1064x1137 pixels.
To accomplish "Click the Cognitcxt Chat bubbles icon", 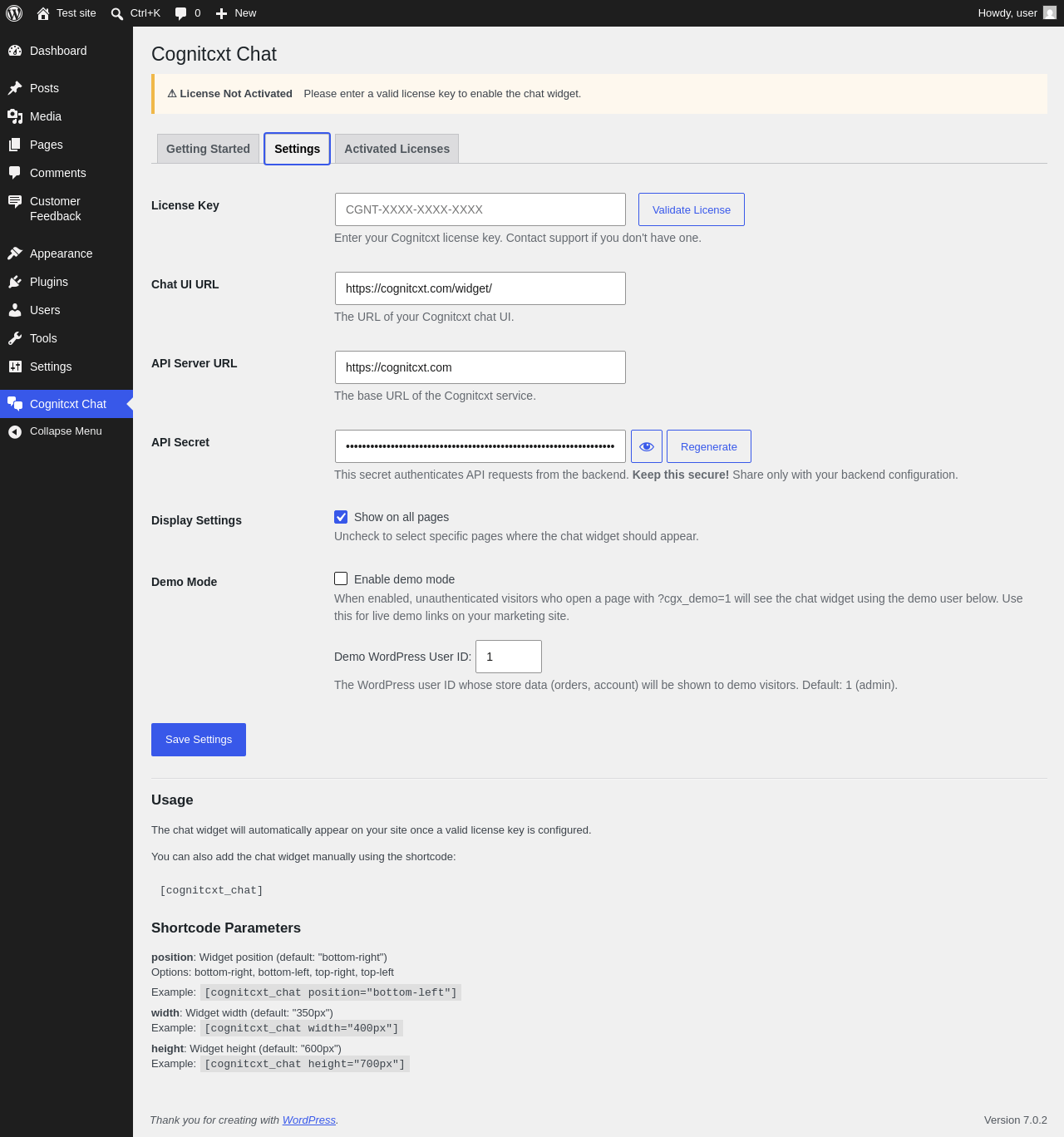I will click(x=15, y=404).
